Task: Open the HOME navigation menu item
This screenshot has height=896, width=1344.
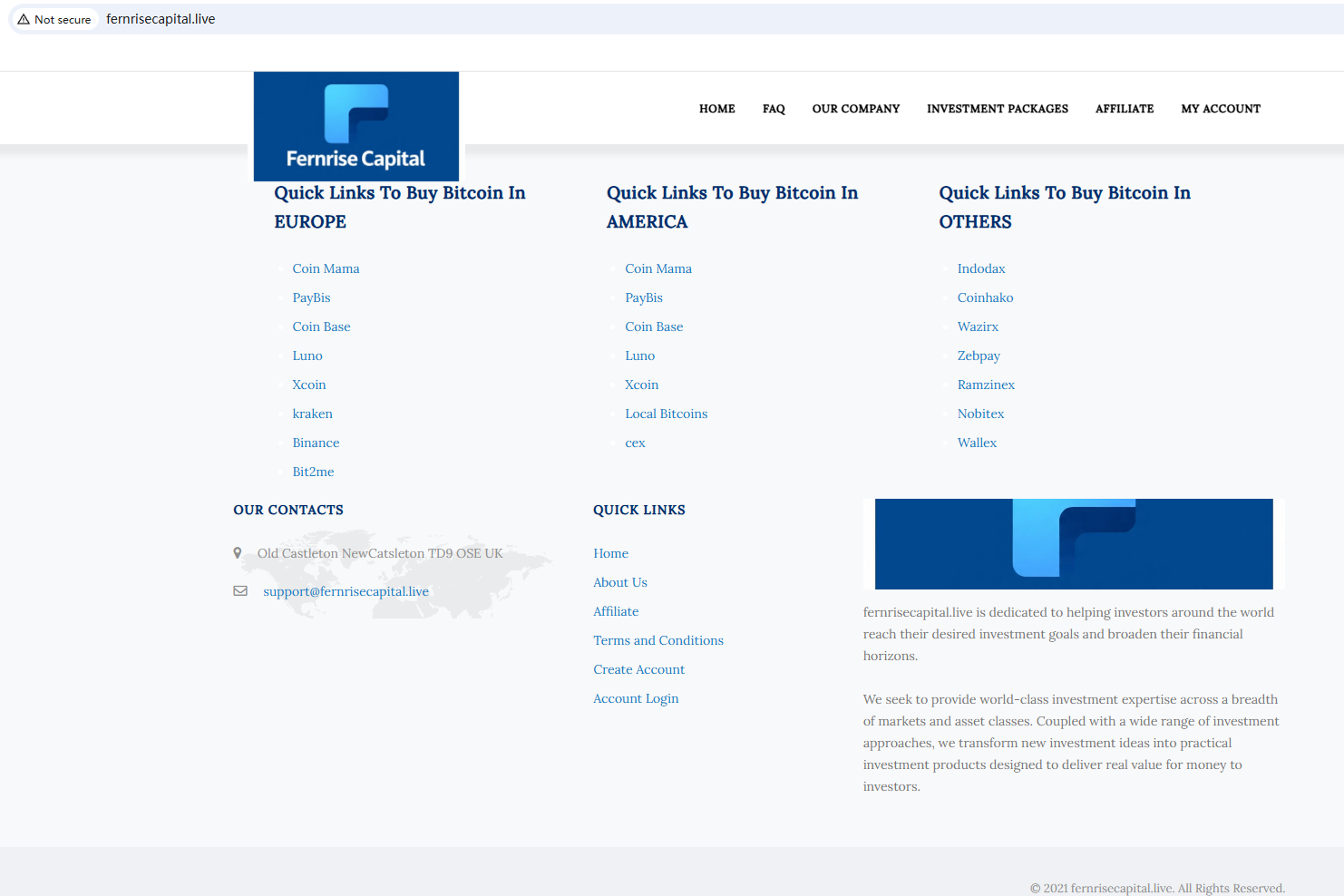Action: pyautogui.click(x=716, y=109)
